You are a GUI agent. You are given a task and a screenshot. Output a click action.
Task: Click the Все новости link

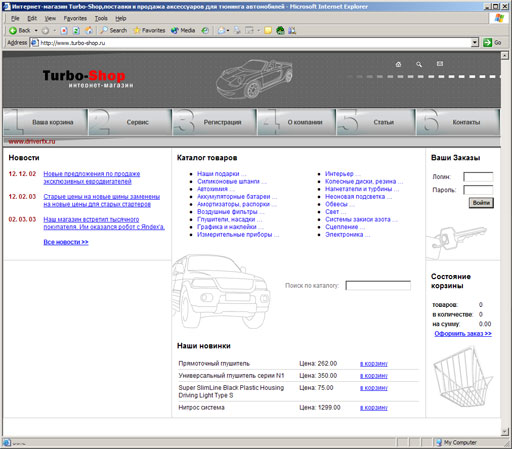click(66, 242)
